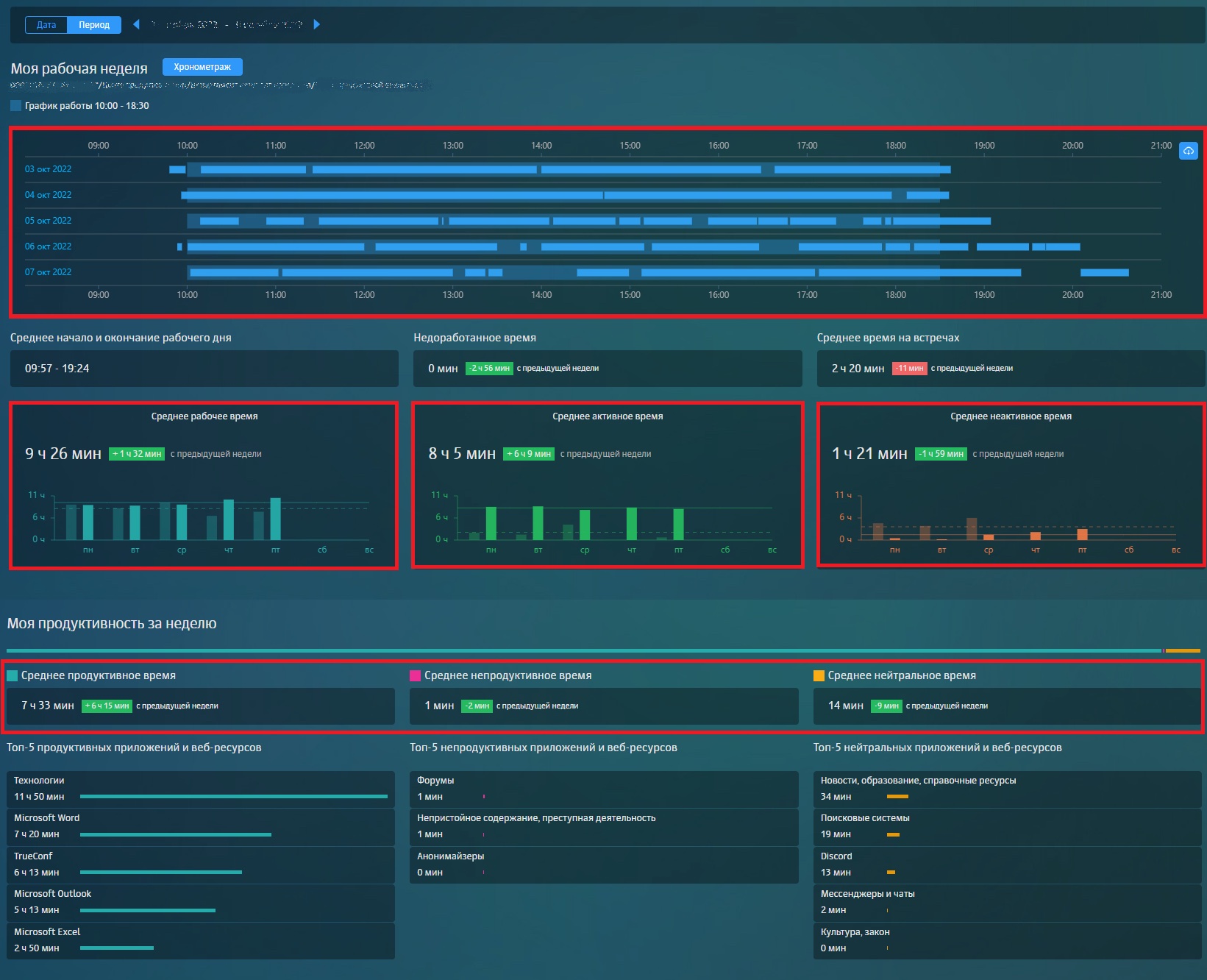Select the Мессенджеры и чаты row
This screenshot has width=1207, height=980.
[x=1008, y=903]
